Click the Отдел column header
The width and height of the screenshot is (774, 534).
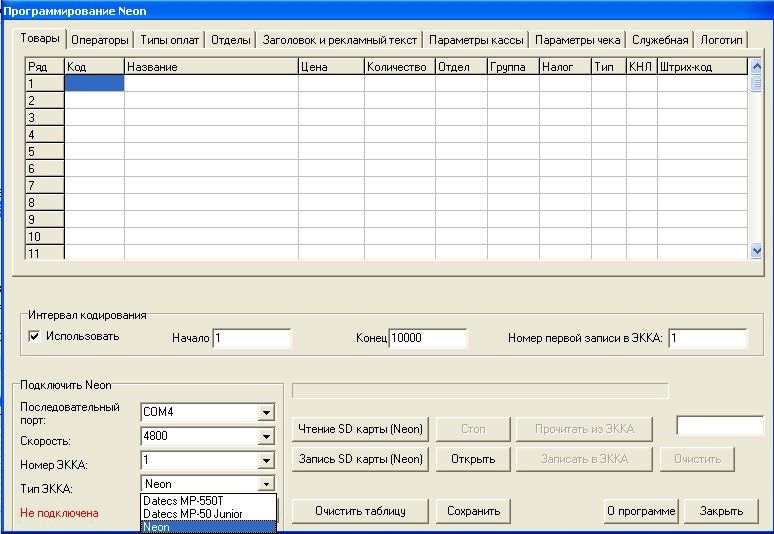tap(461, 67)
